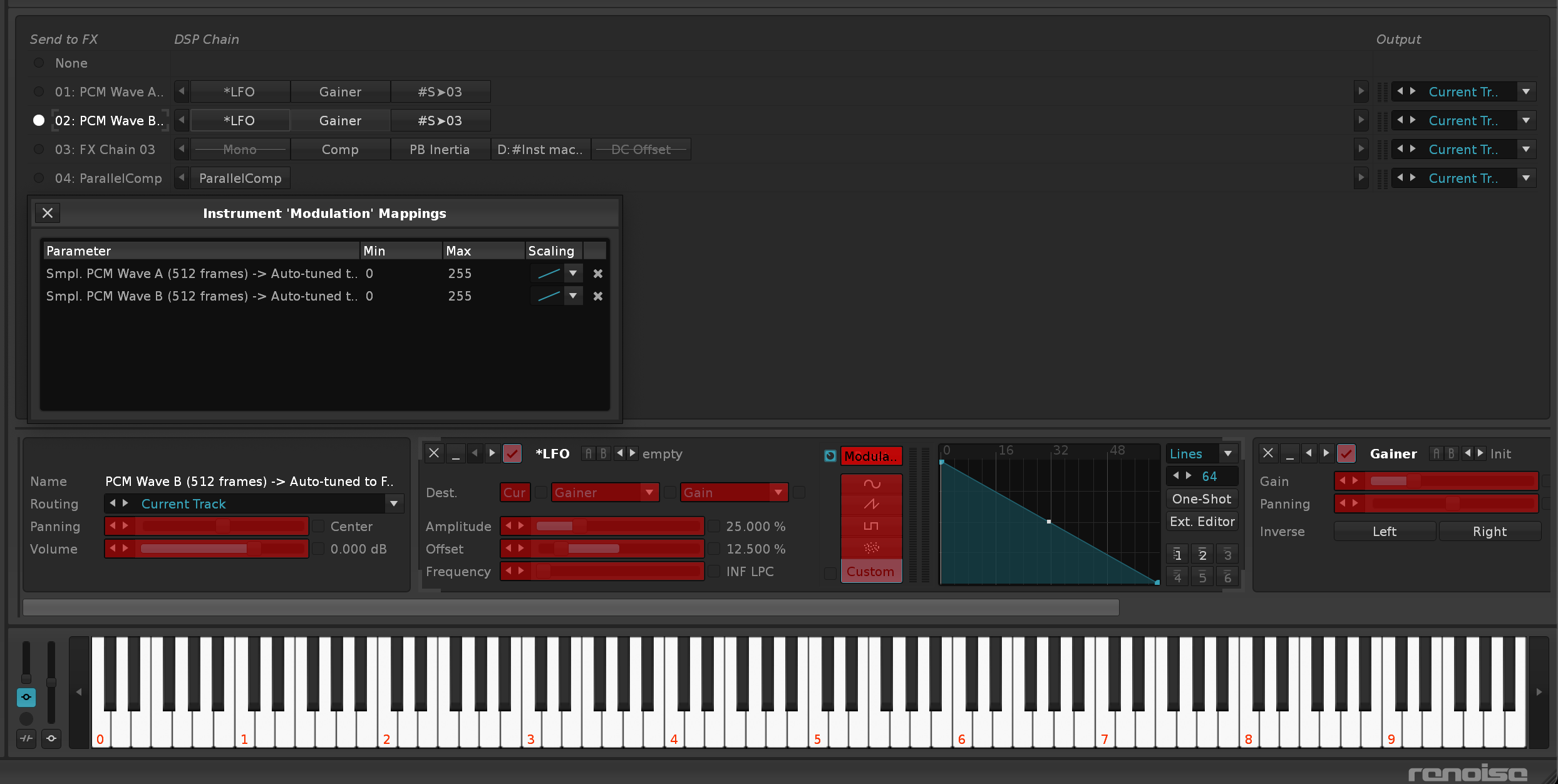Toggle the Gainer device enable checkbox
This screenshot has height=784, width=1558.
click(x=1346, y=453)
